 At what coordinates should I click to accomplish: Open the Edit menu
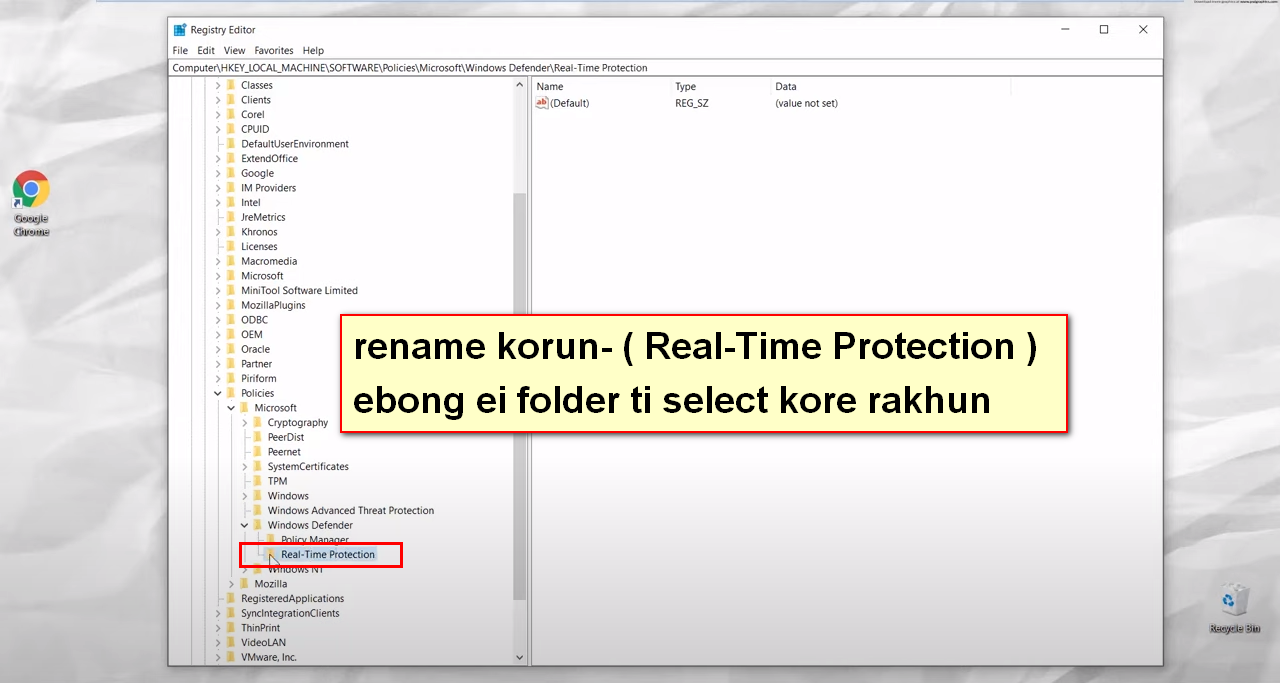[x=206, y=50]
